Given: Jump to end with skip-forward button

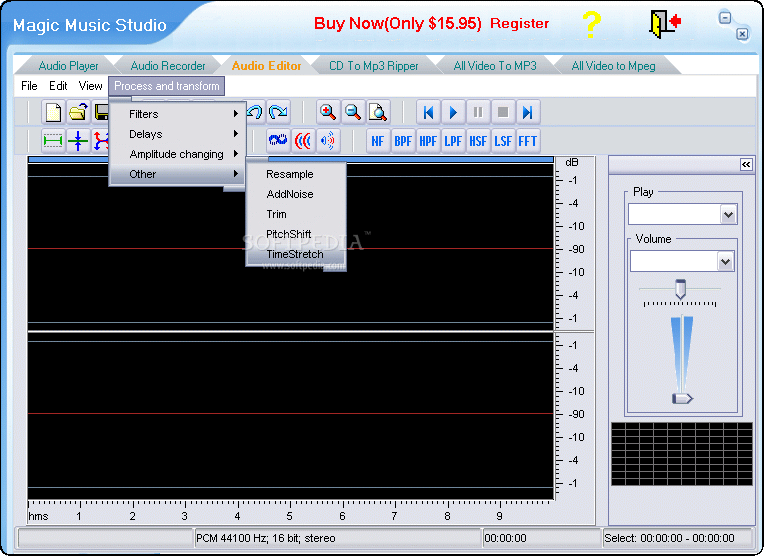Looking at the screenshot, I should pos(528,113).
